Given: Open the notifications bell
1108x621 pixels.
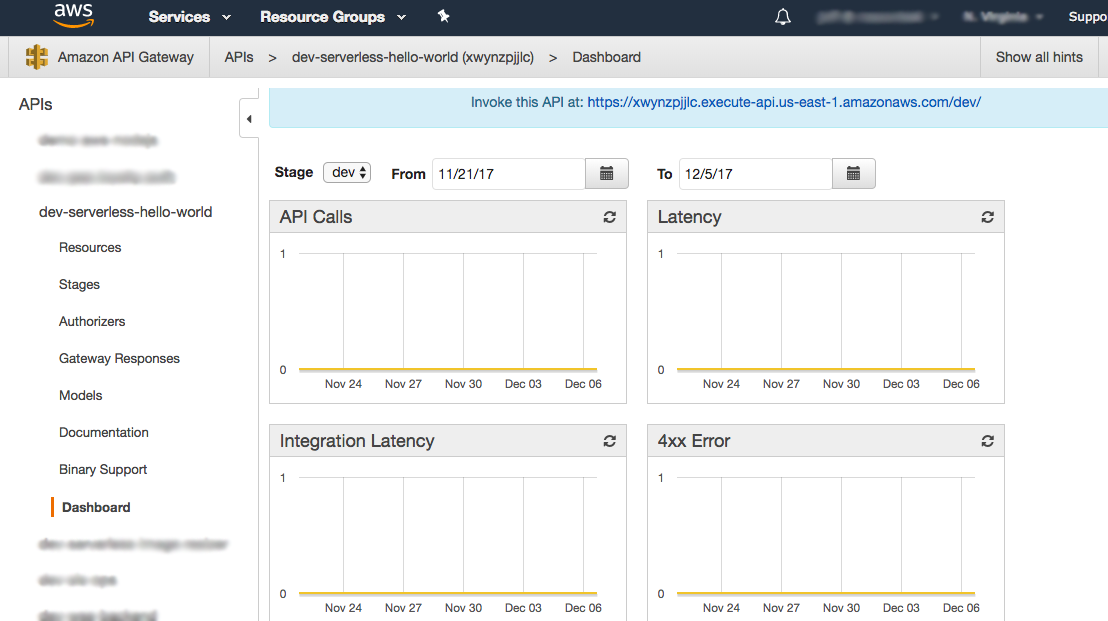Looking at the screenshot, I should [783, 17].
